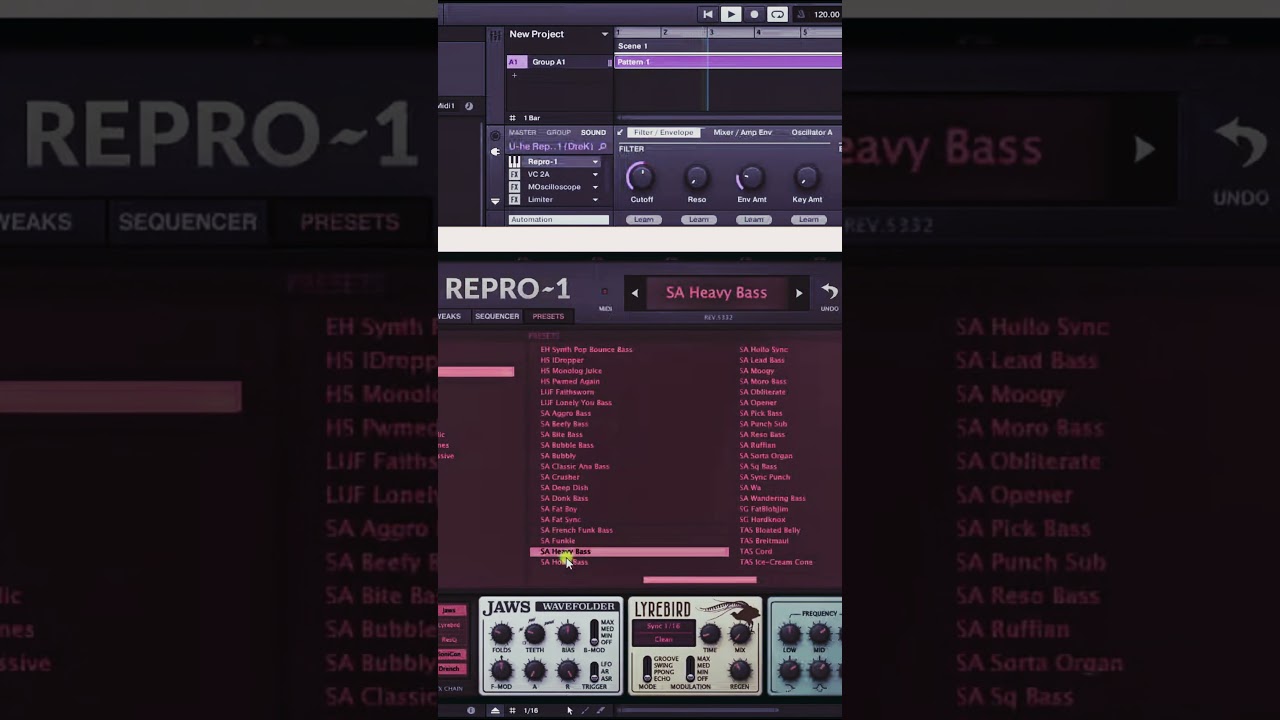The width and height of the screenshot is (1280, 720).
Task: Select preset TAS Ice-Cream Cone
Action: [x=776, y=562]
